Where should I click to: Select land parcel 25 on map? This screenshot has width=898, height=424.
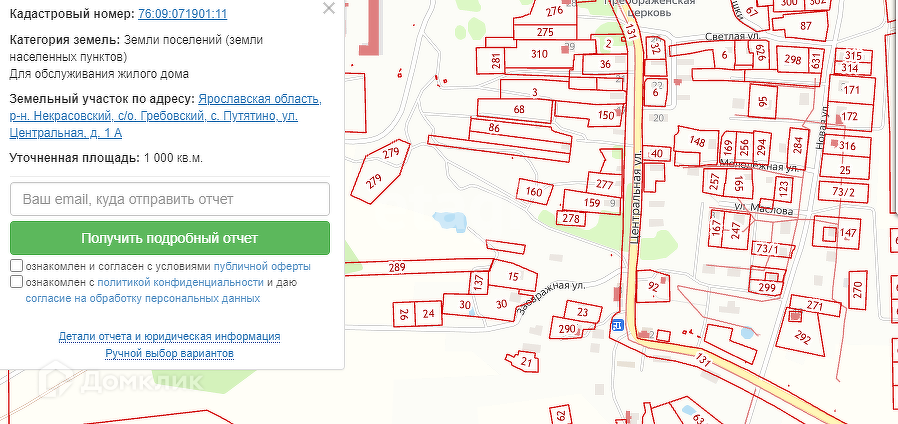845,170
